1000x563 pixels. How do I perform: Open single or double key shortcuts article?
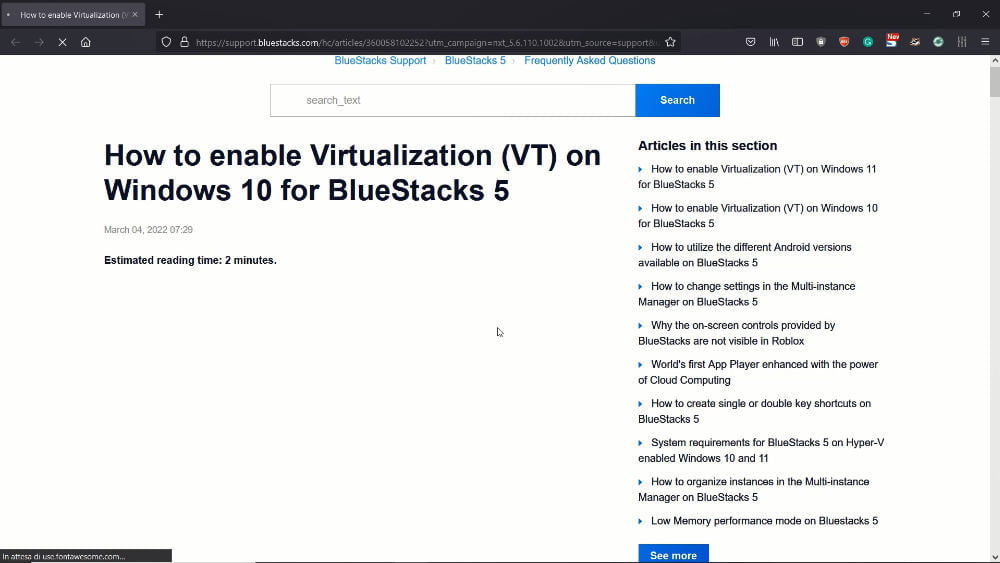click(754, 411)
